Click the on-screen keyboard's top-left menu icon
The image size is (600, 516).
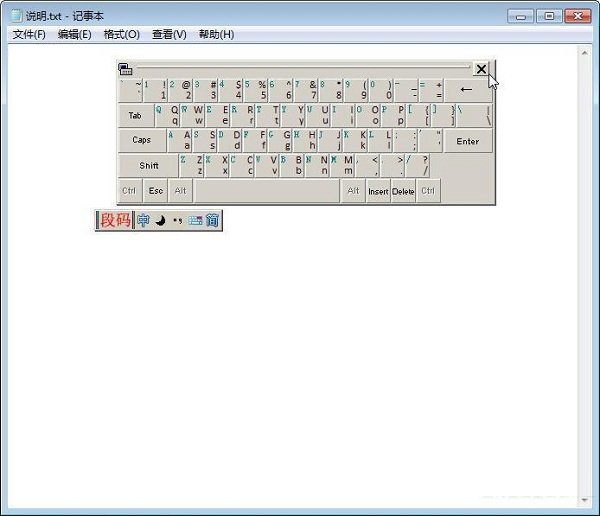point(125,69)
